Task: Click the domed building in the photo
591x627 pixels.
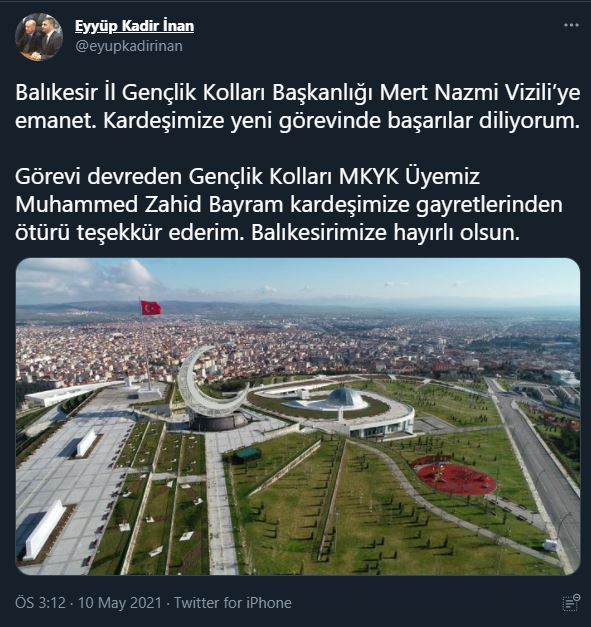Action: (x=344, y=398)
